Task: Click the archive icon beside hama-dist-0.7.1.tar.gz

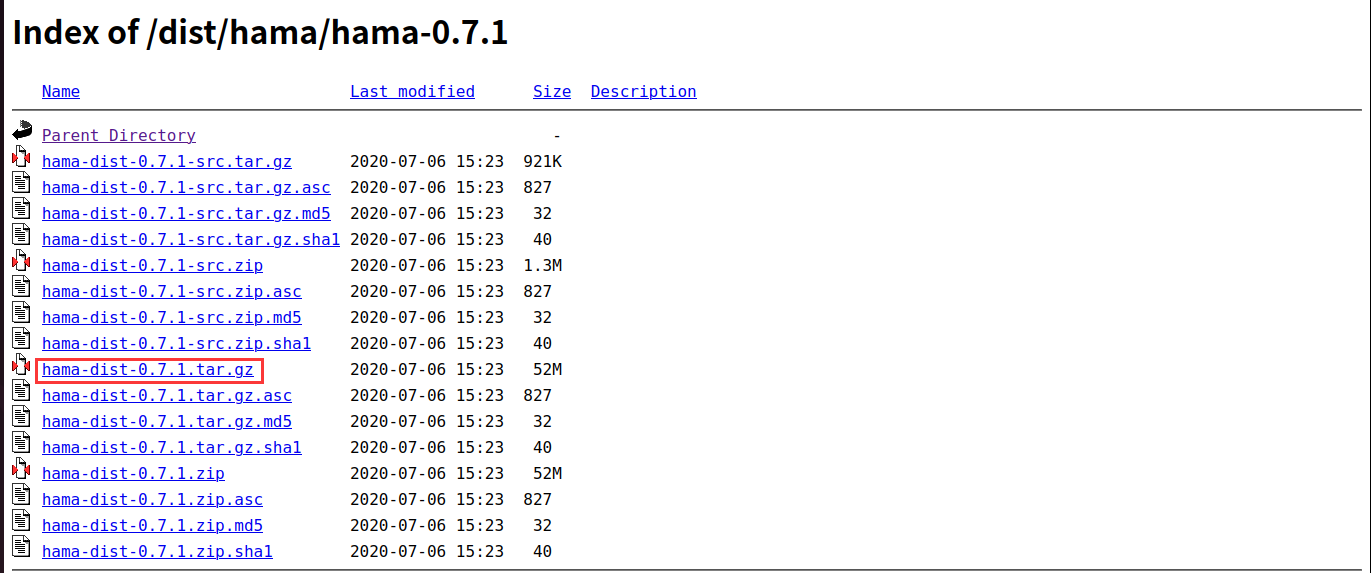Action: [x=22, y=364]
